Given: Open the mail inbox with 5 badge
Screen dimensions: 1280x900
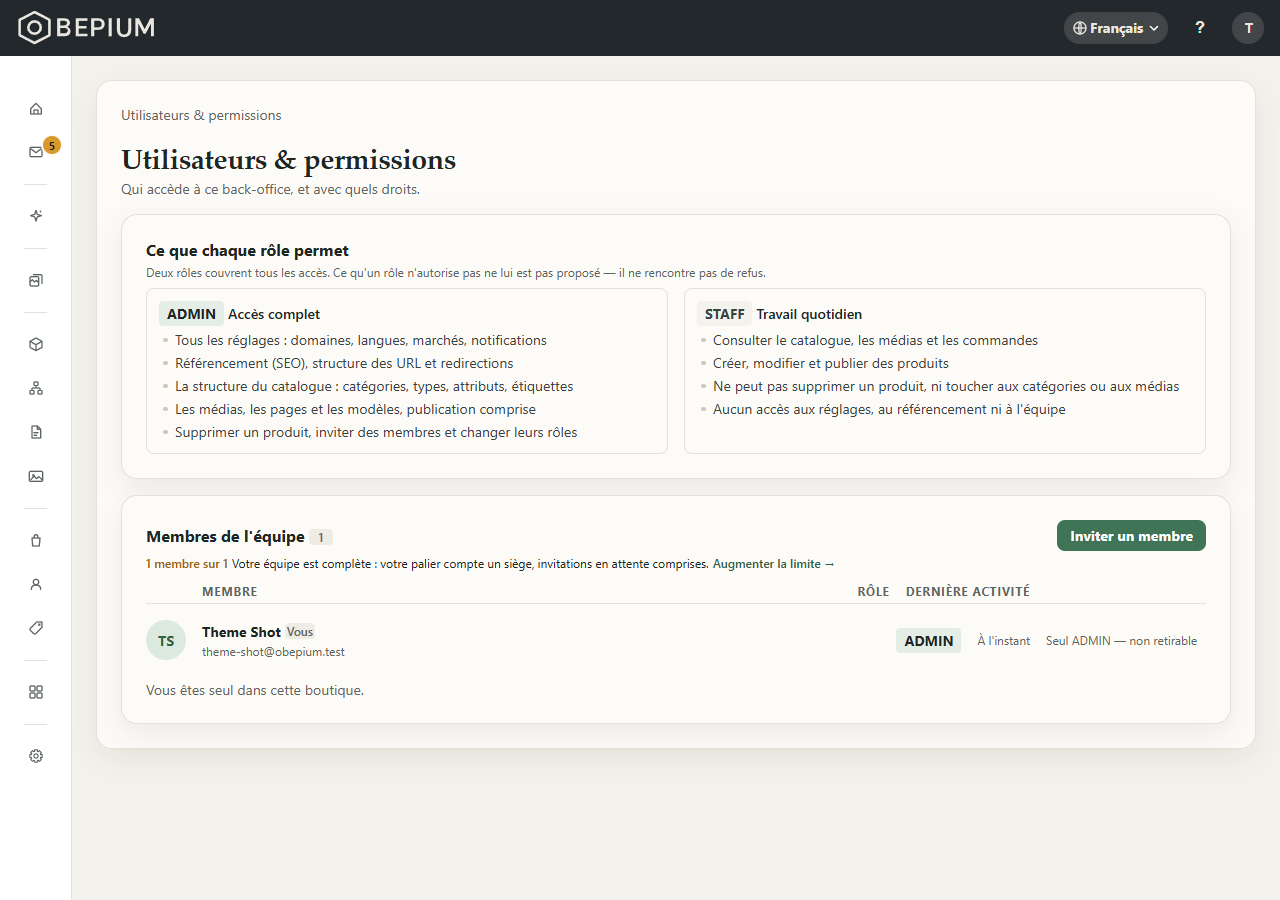Looking at the screenshot, I should click(36, 152).
